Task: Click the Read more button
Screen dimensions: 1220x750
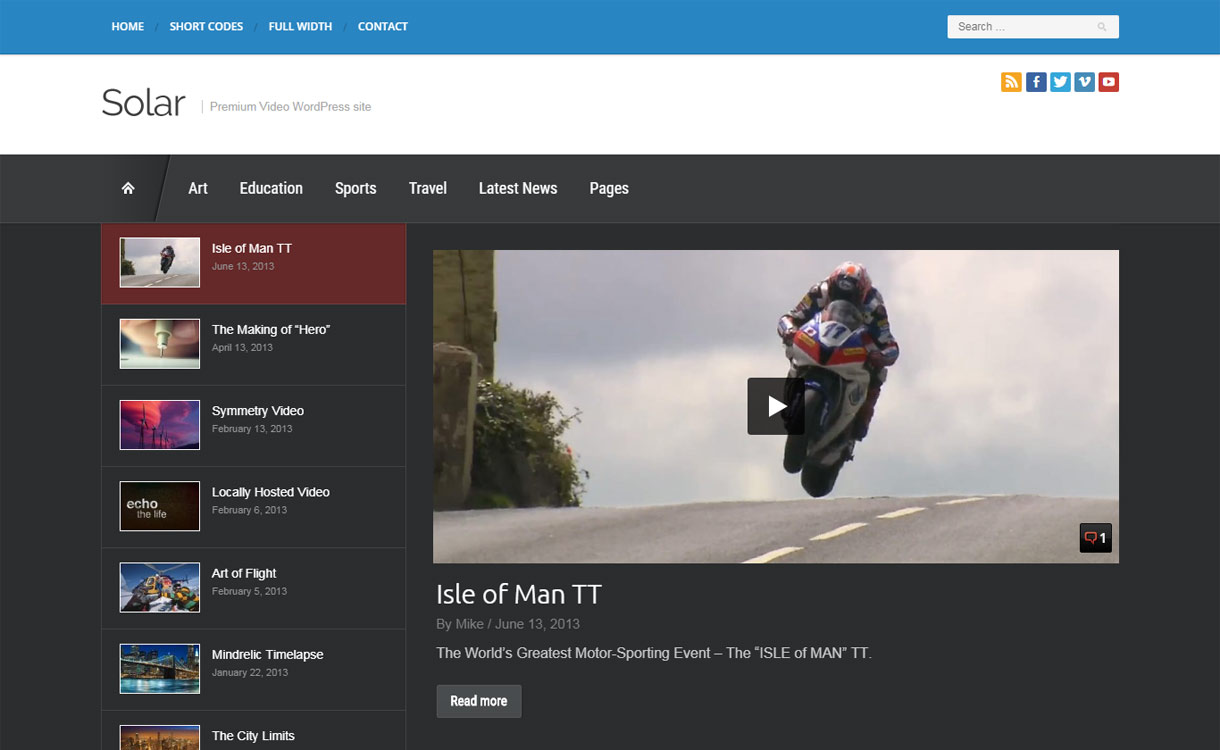Action: (x=478, y=701)
